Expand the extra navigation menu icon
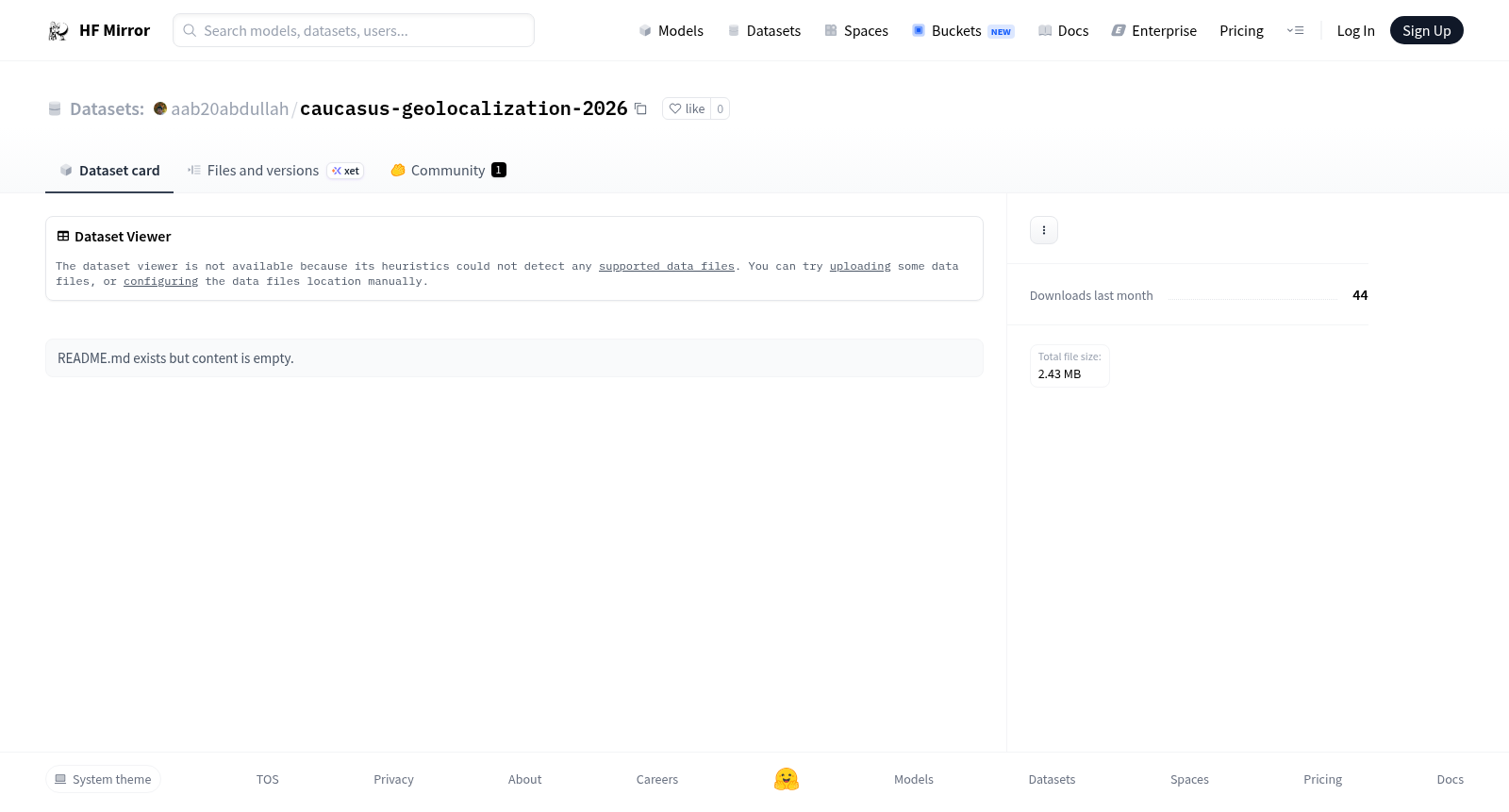 click(1296, 30)
